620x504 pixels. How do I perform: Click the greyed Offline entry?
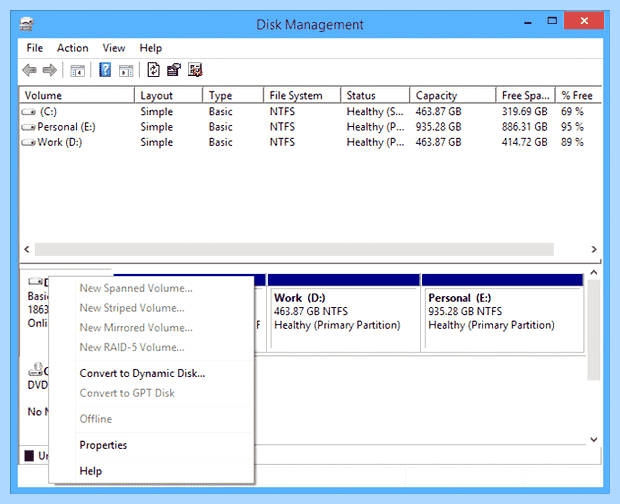(x=96, y=419)
